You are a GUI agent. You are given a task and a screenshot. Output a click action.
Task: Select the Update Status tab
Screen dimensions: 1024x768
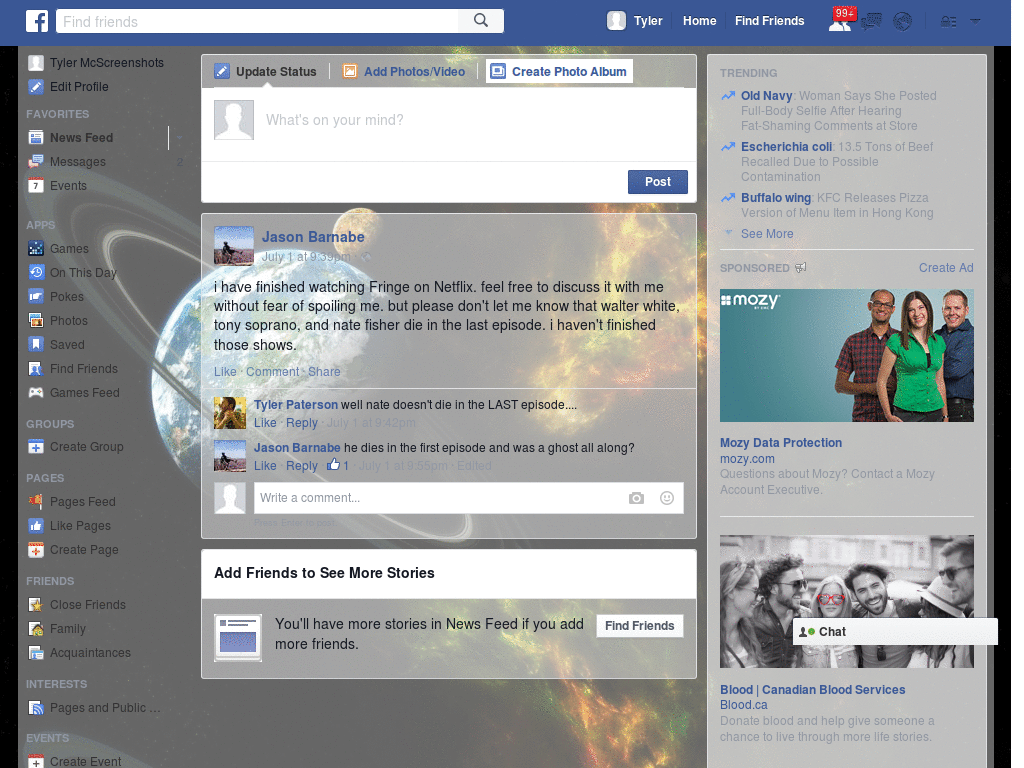click(x=266, y=71)
